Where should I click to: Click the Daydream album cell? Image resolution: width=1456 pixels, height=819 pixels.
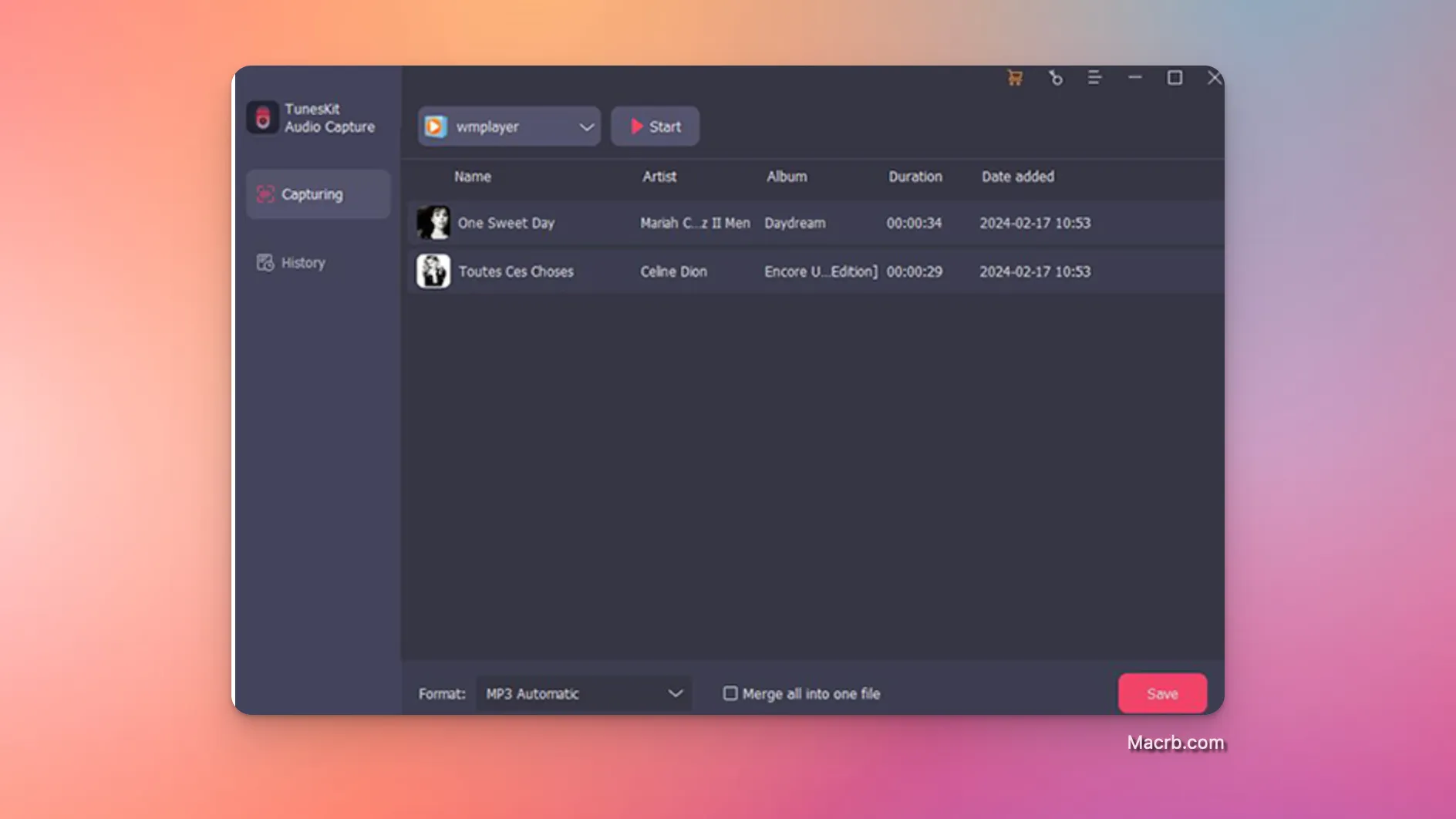point(794,223)
